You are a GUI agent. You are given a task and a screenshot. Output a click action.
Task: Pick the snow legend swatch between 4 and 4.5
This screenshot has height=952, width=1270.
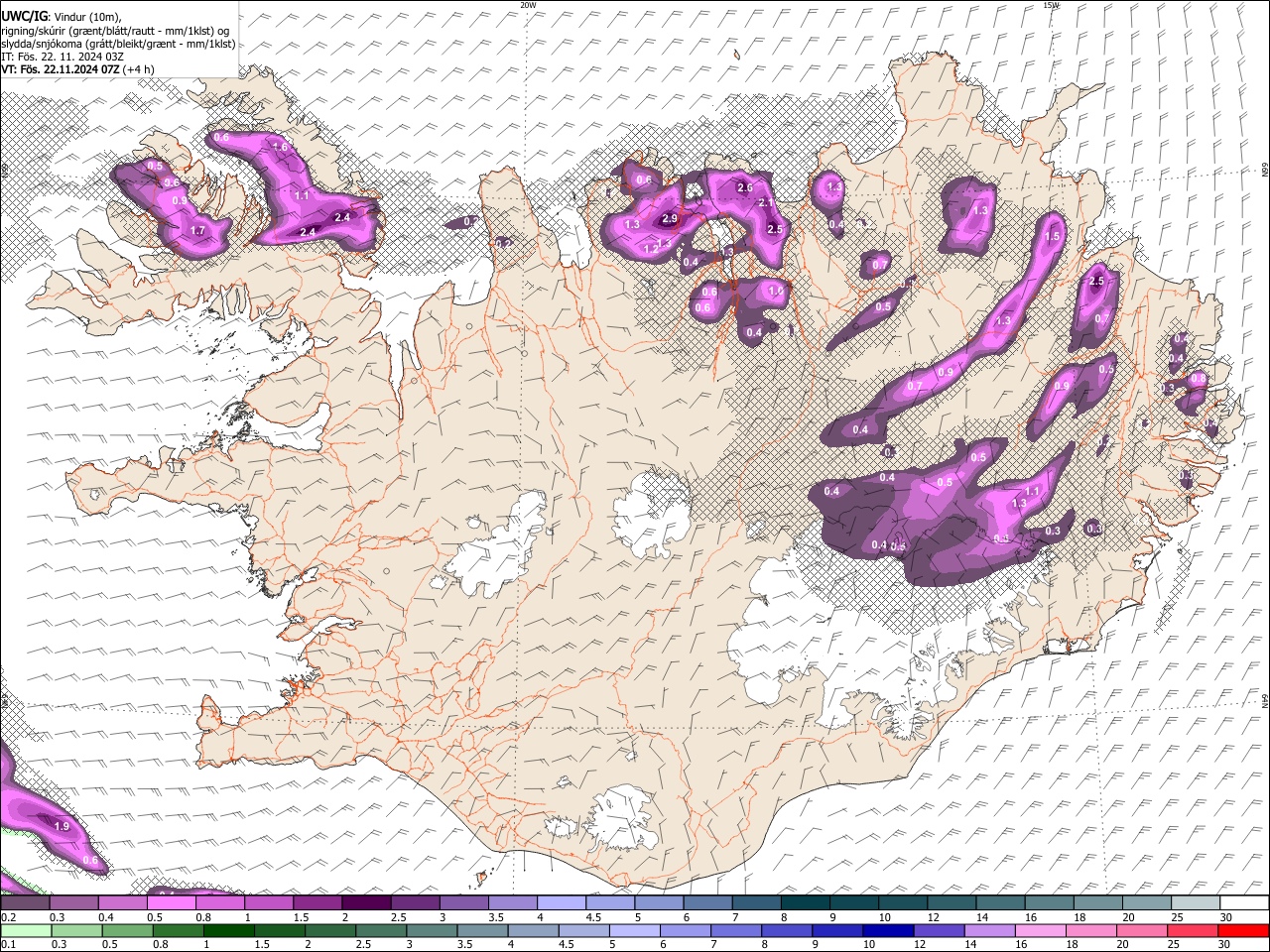tap(562, 903)
